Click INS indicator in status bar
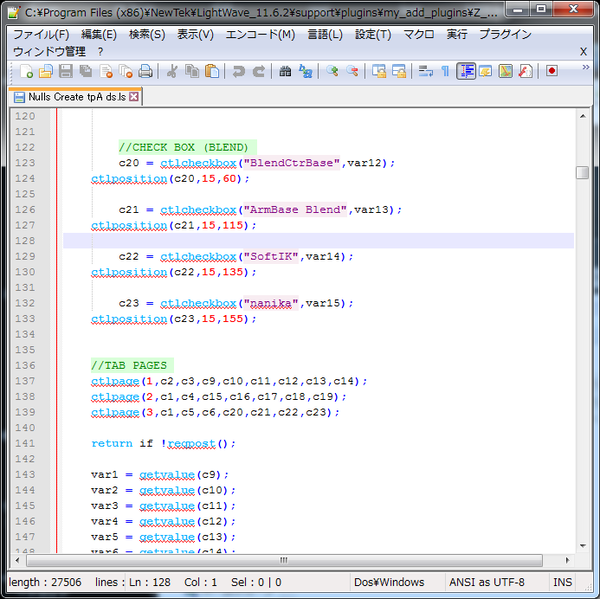The height and width of the screenshot is (599, 600). click(x=562, y=582)
